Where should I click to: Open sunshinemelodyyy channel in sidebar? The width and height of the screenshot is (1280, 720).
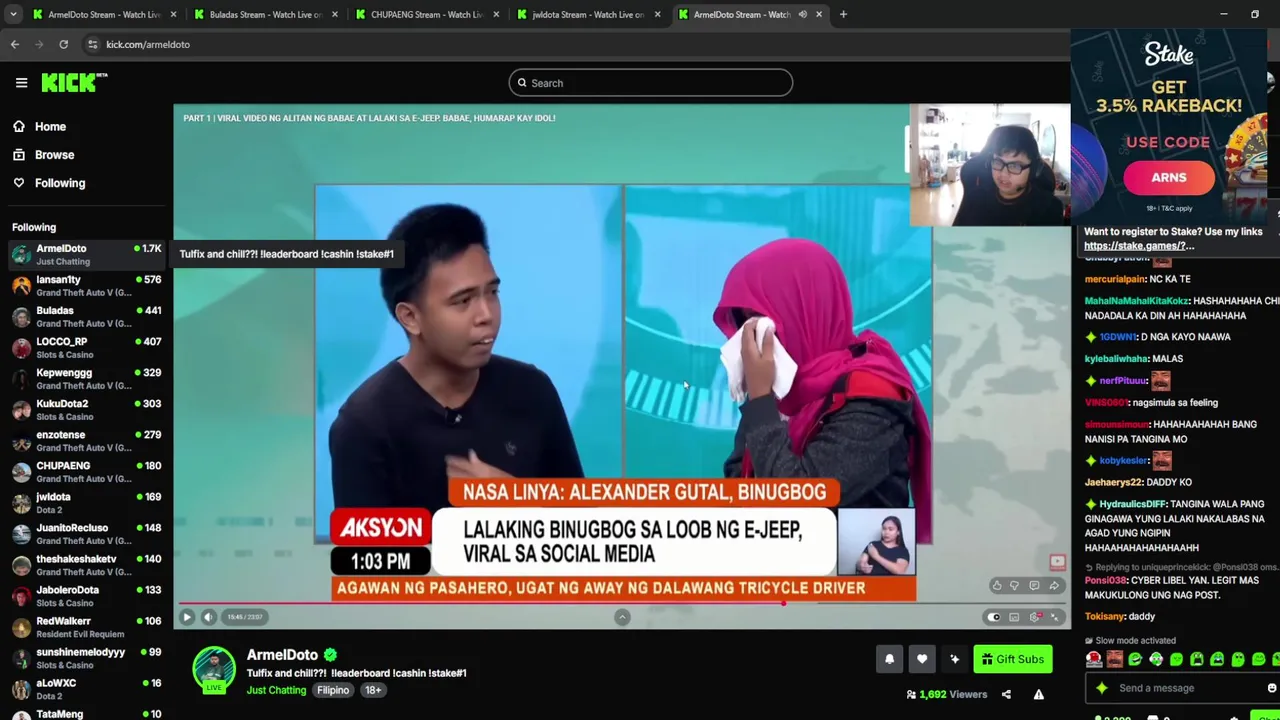pos(86,658)
